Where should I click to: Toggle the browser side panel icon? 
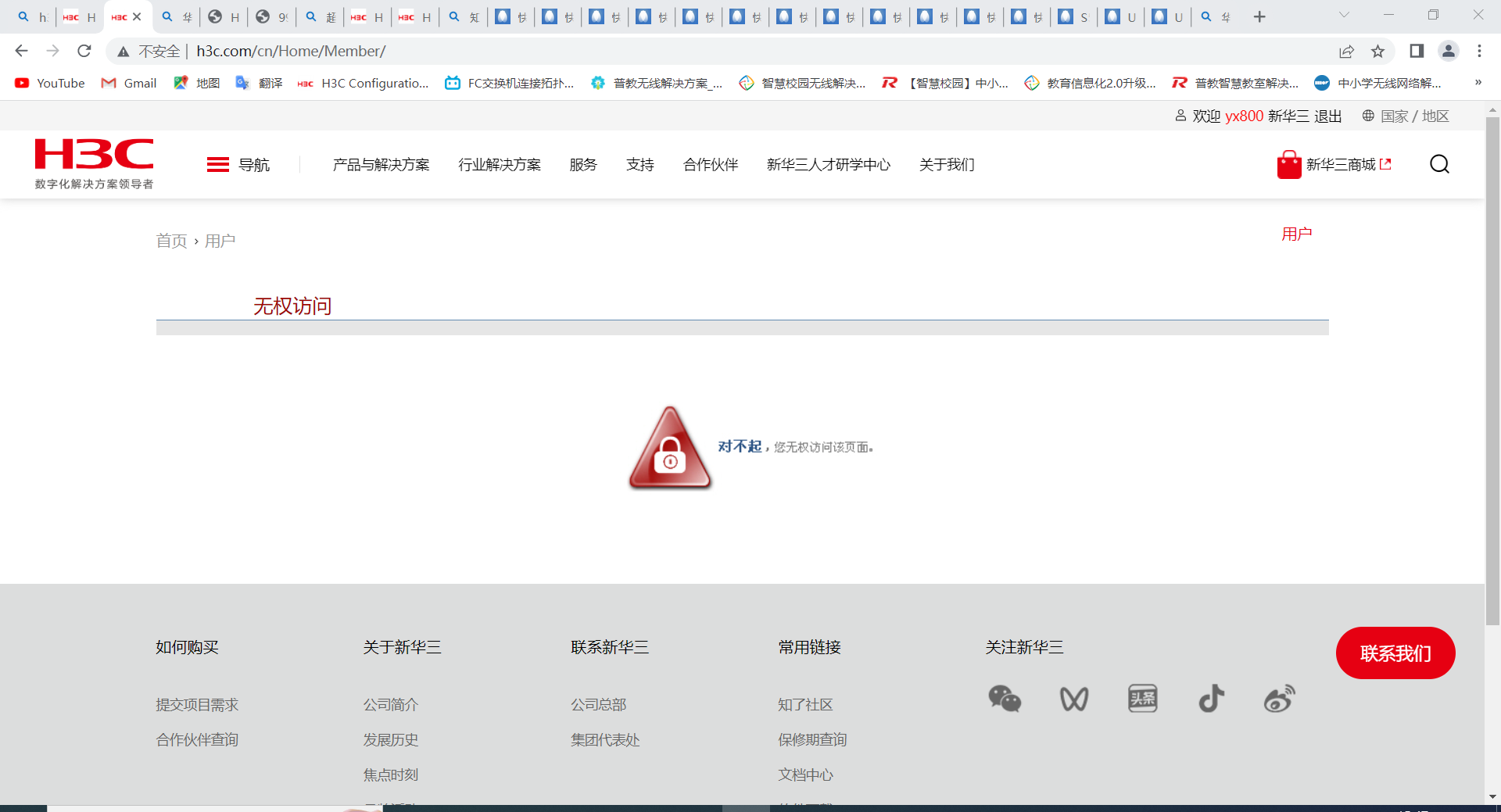(x=1416, y=51)
